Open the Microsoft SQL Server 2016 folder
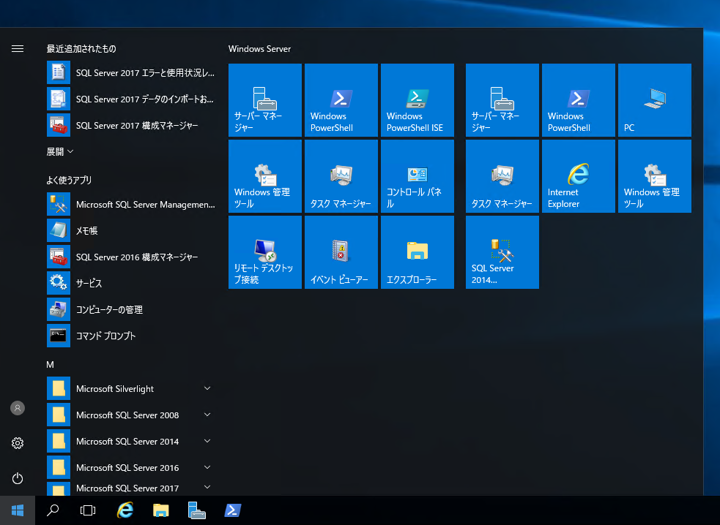The width and height of the screenshot is (720, 525). click(131, 467)
